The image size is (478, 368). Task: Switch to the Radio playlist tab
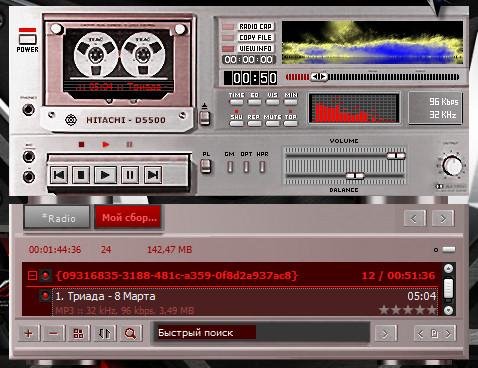(57, 218)
